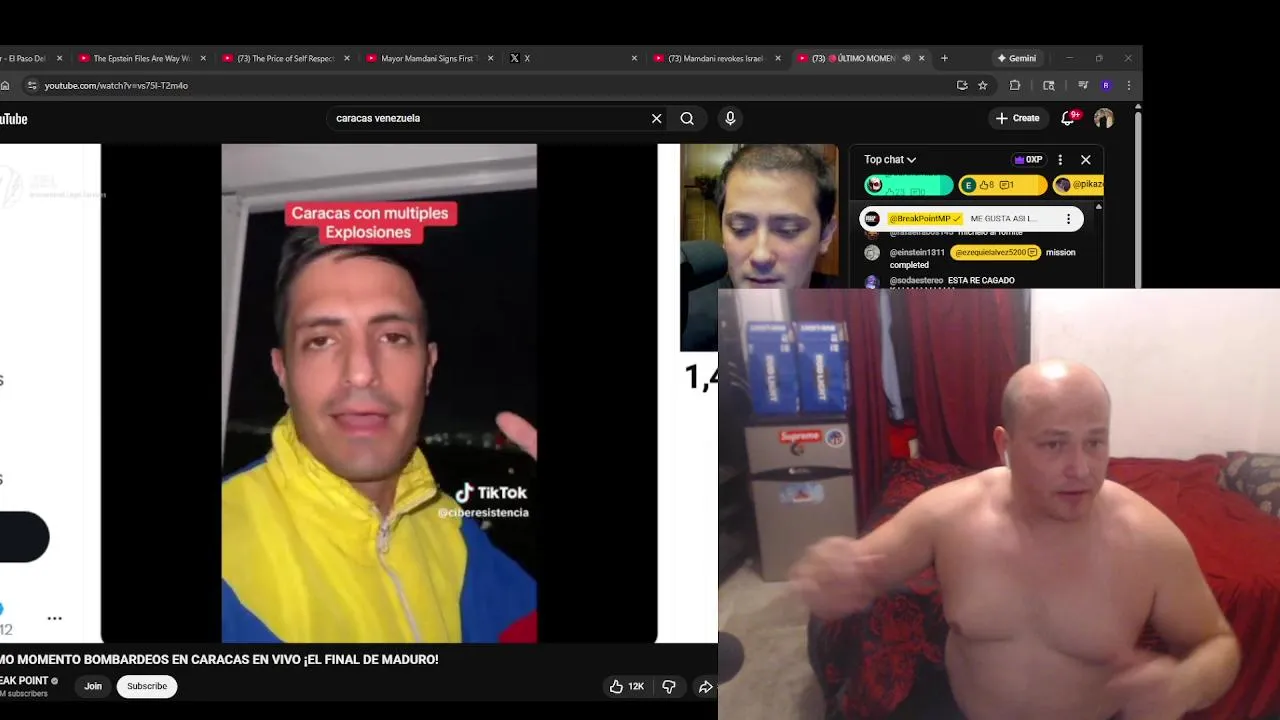Click the YouTube Create button

pyautogui.click(x=1018, y=118)
